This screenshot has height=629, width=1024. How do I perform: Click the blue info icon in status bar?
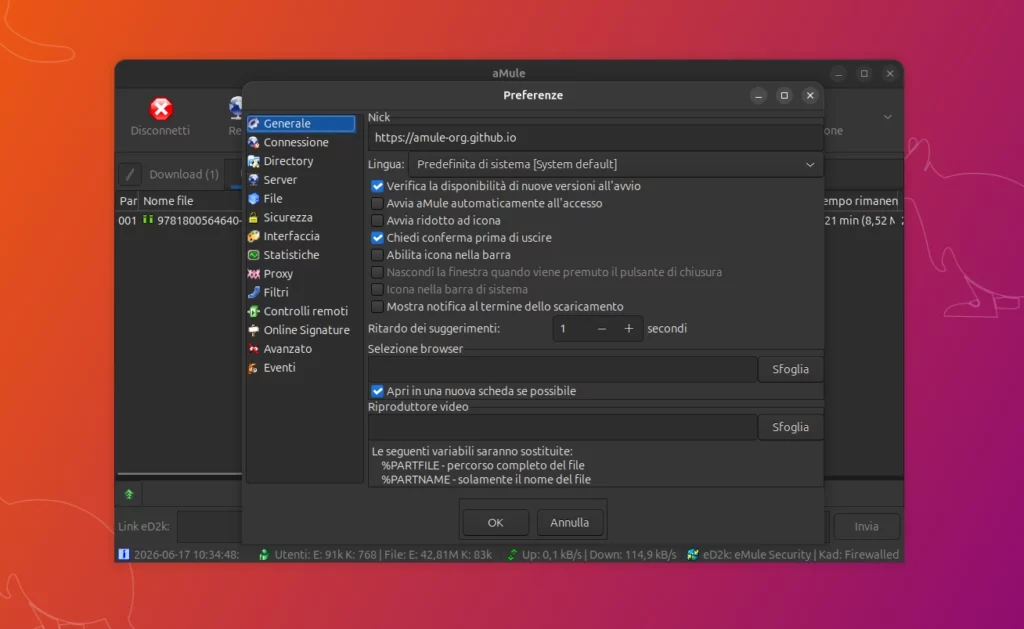(123, 554)
